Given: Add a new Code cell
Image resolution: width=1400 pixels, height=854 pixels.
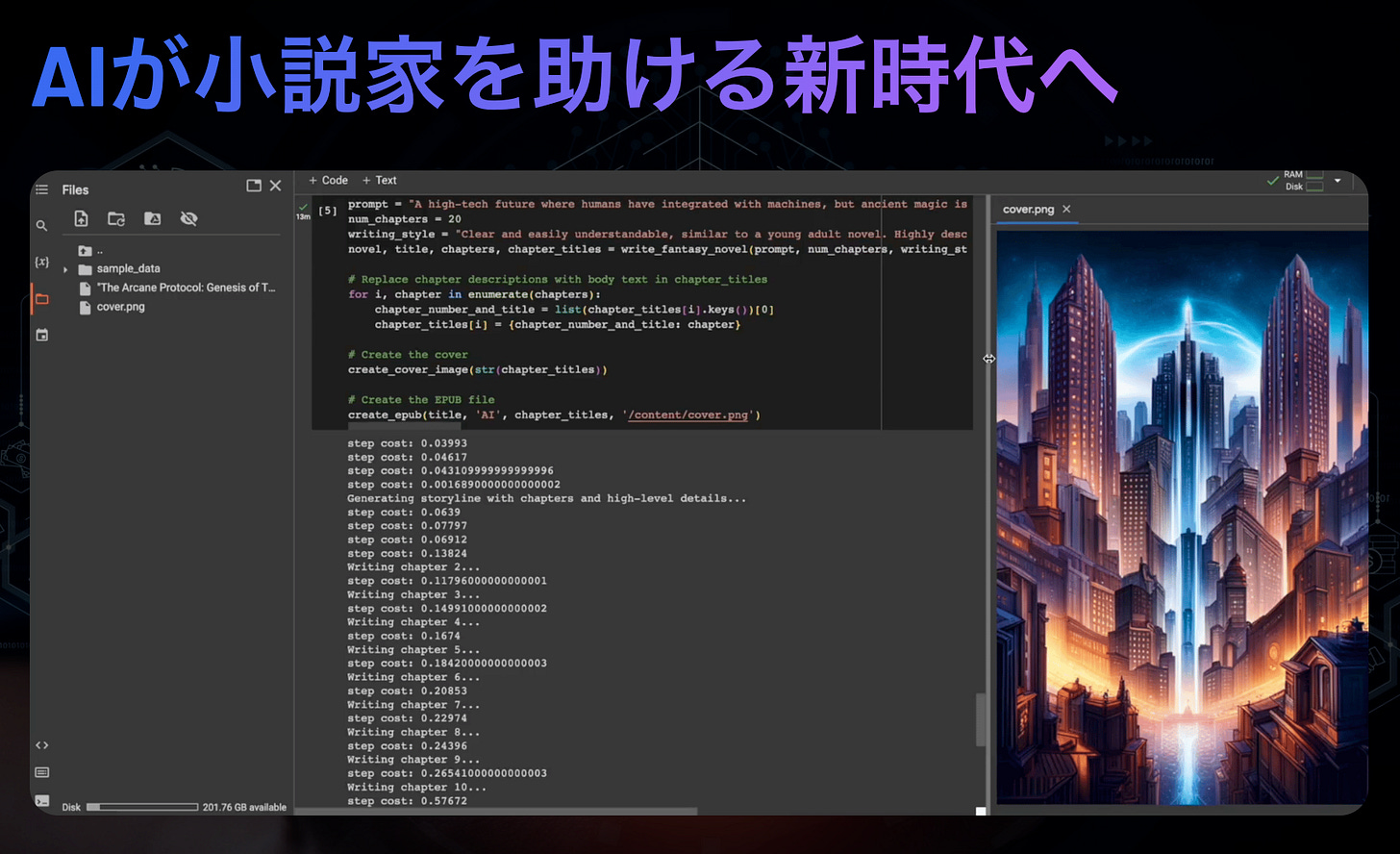Looking at the screenshot, I should (x=328, y=180).
